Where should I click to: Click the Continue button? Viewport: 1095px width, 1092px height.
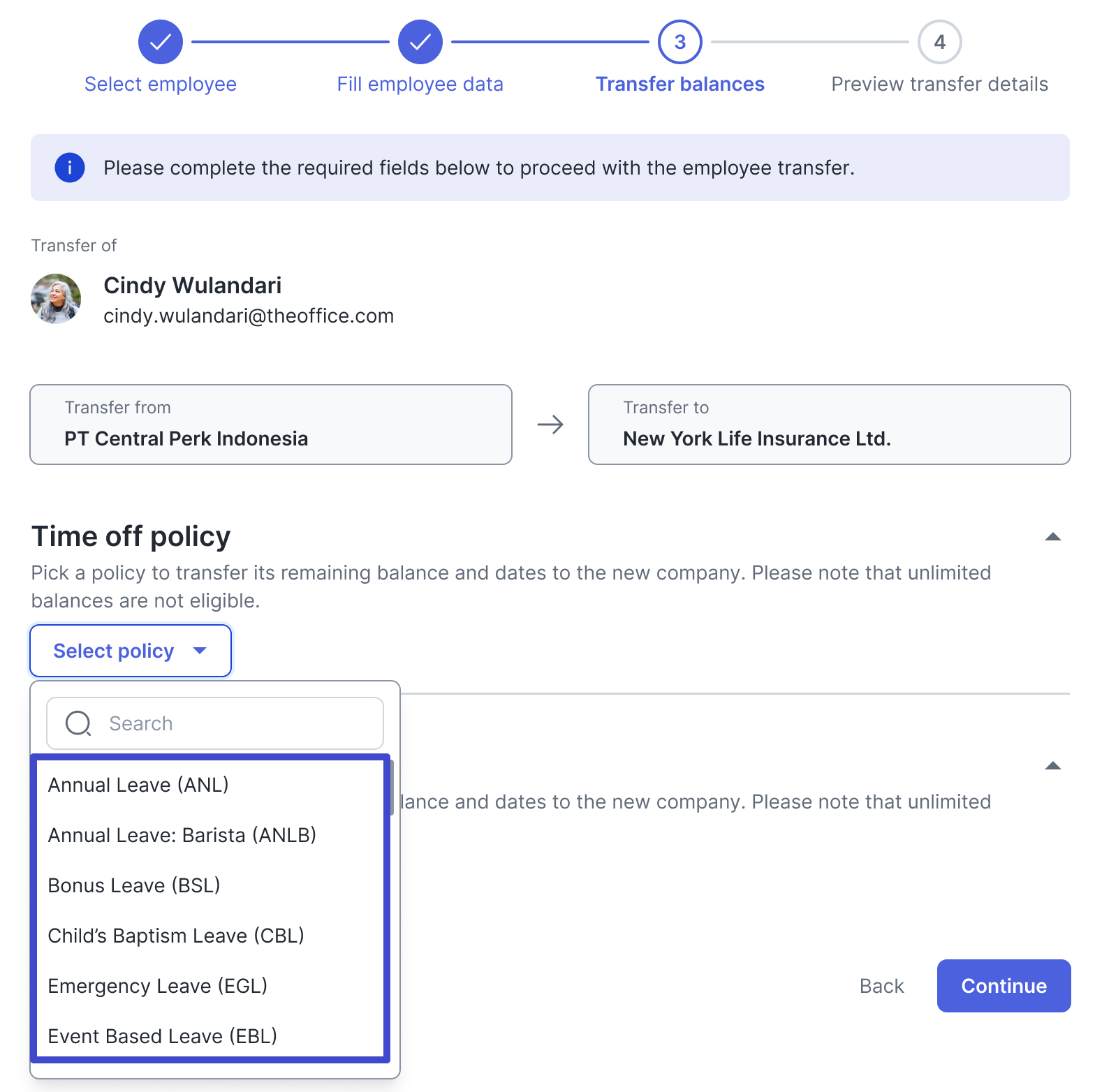click(x=1004, y=986)
